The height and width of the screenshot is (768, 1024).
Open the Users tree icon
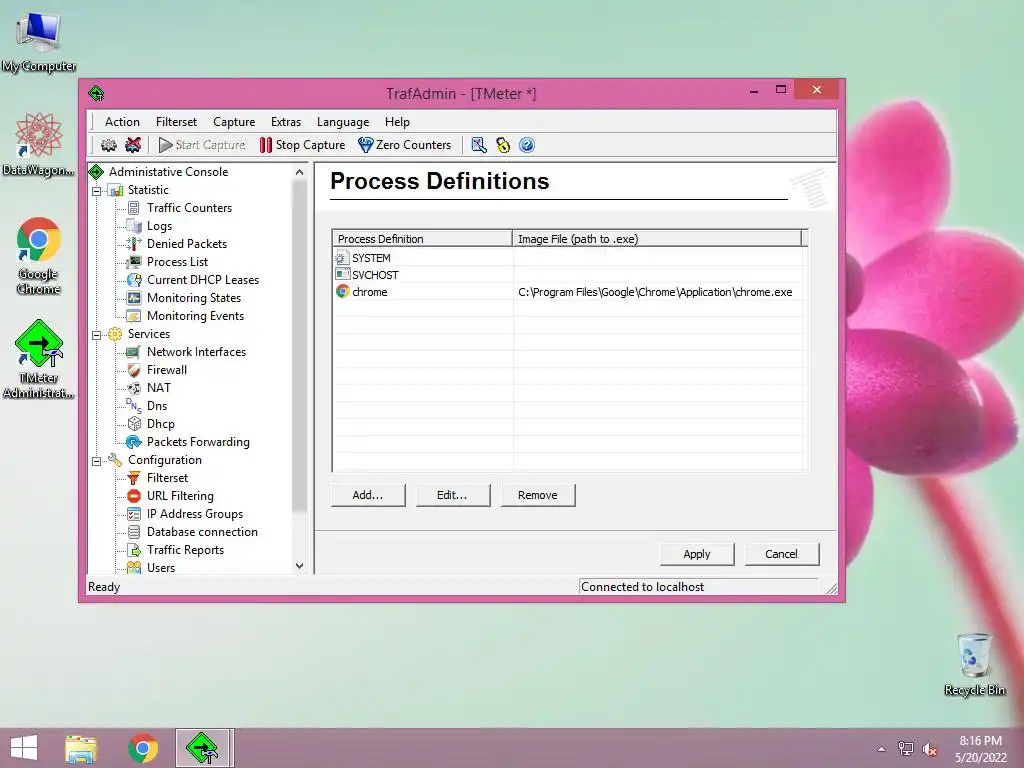point(134,568)
